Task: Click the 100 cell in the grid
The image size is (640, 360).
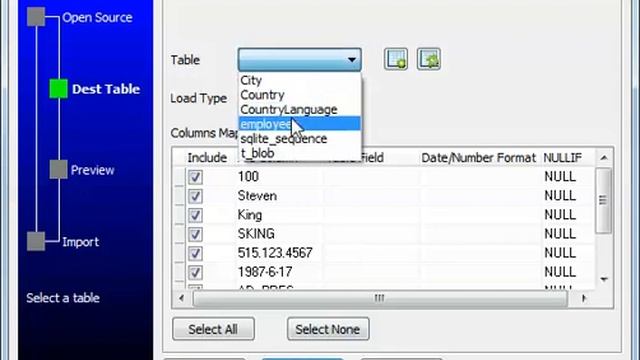Action: [x=279, y=177]
